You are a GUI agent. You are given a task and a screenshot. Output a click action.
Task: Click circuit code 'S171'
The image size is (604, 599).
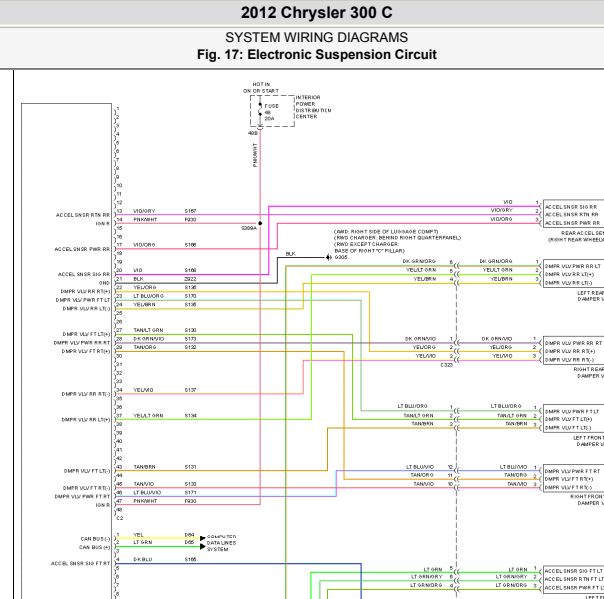(190, 493)
